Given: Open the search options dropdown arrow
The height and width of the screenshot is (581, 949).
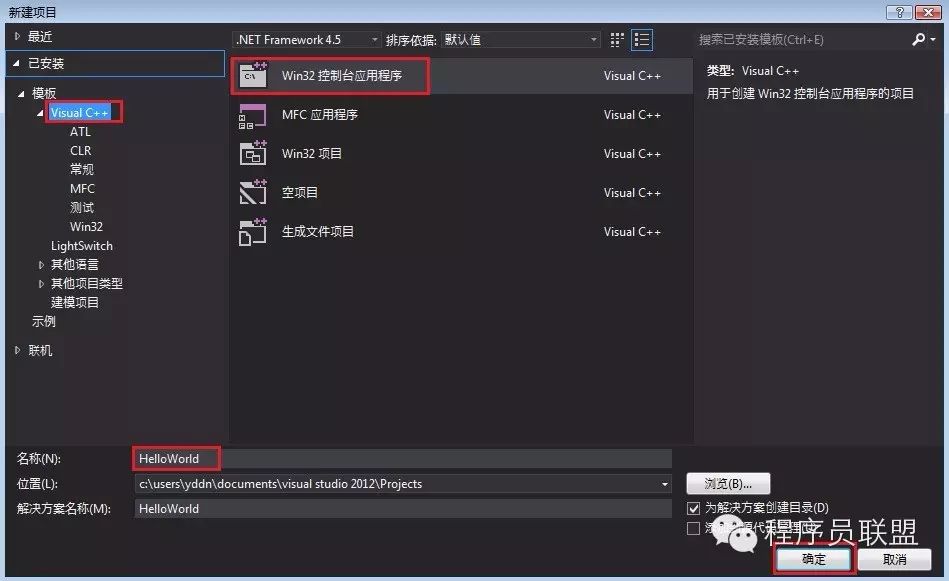Looking at the screenshot, I should [933, 39].
